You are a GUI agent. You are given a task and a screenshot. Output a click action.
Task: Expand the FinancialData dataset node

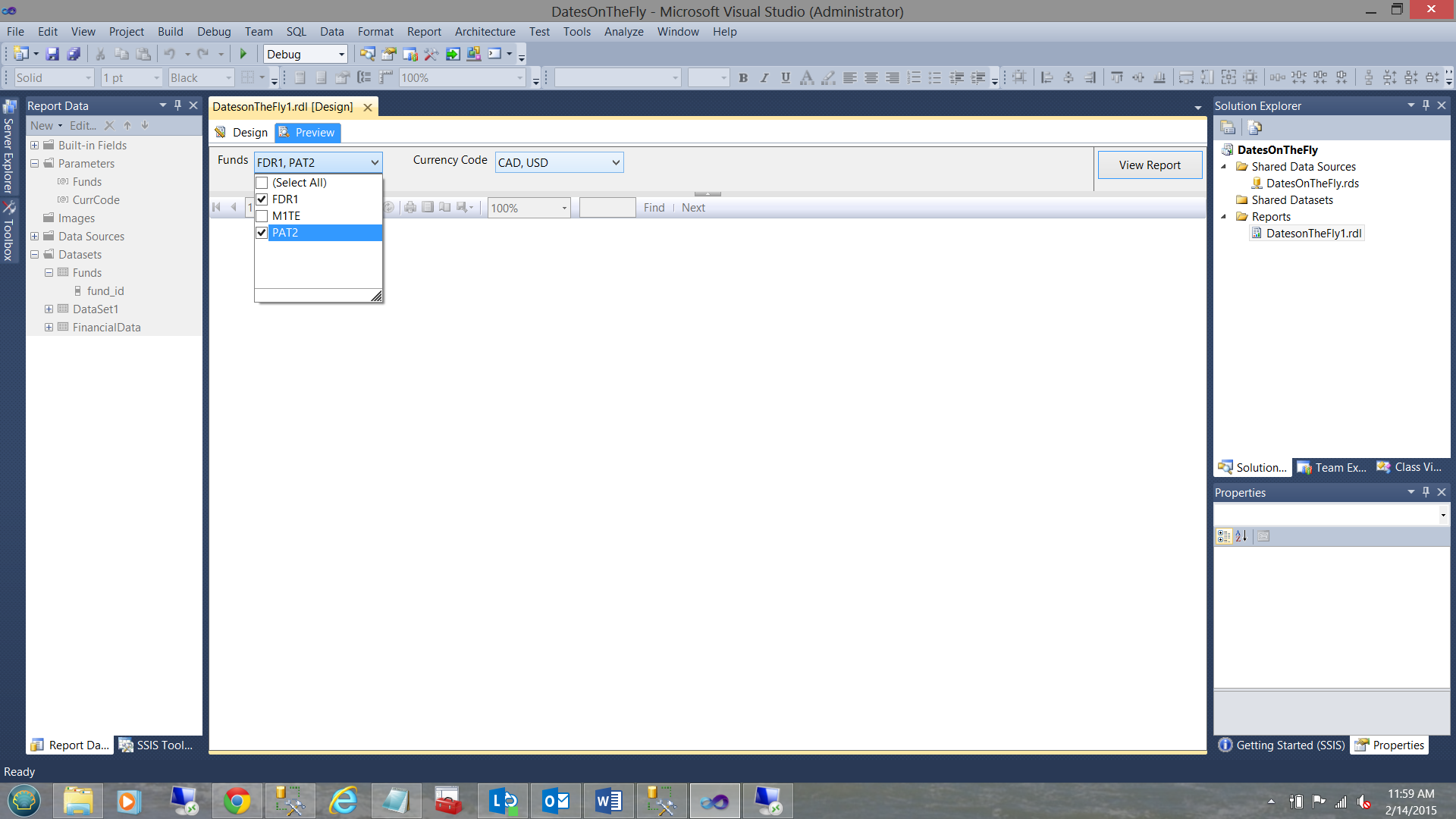(x=49, y=328)
